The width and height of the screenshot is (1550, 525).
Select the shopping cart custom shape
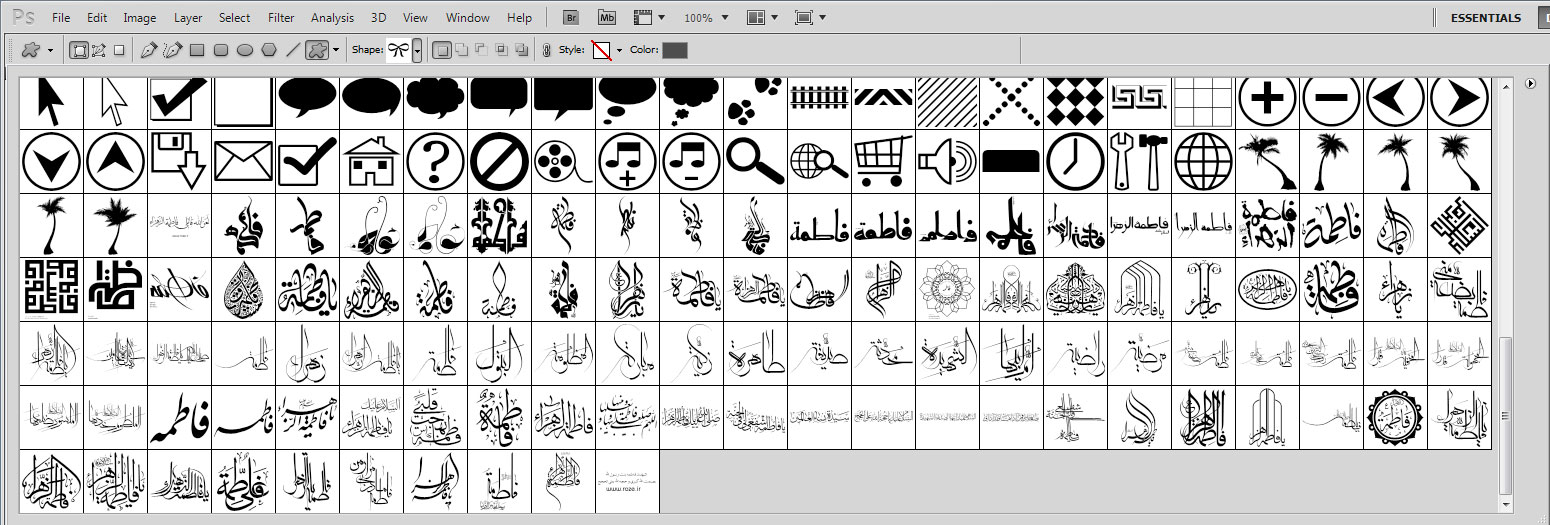(882, 159)
